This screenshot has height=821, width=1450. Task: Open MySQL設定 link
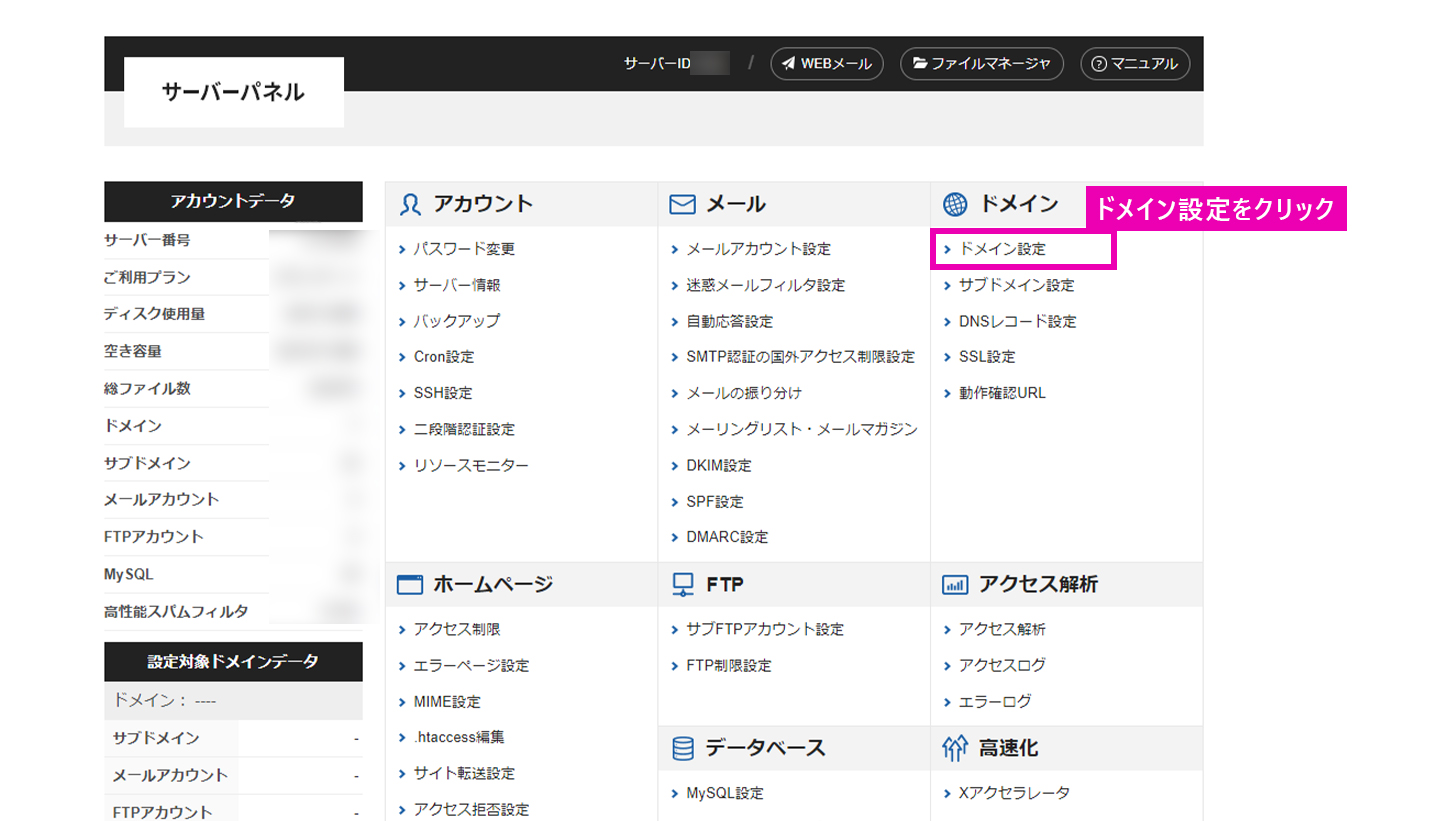[x=725, y=793]
